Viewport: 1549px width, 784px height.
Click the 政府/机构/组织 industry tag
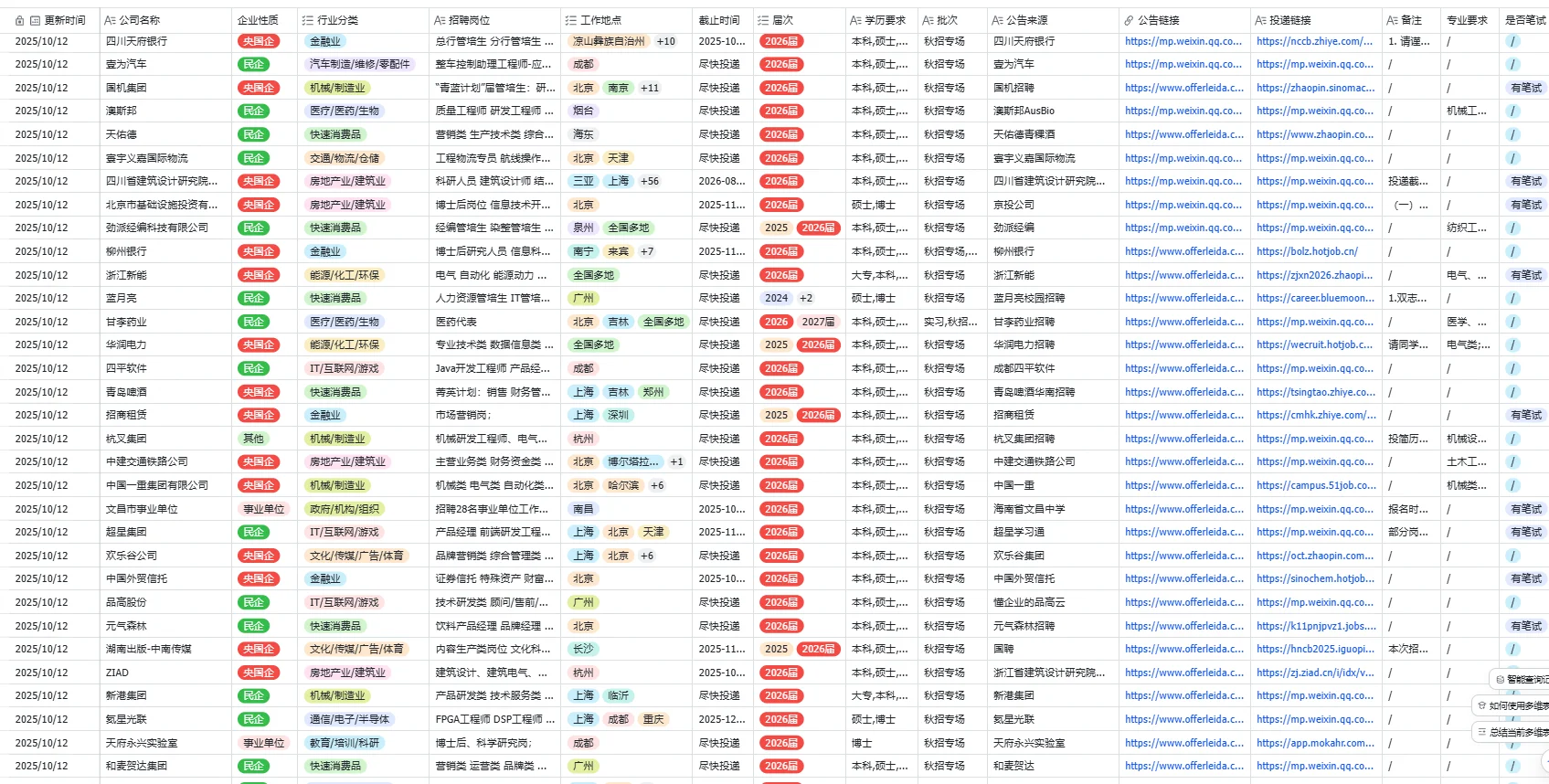[x=345, y=509]
